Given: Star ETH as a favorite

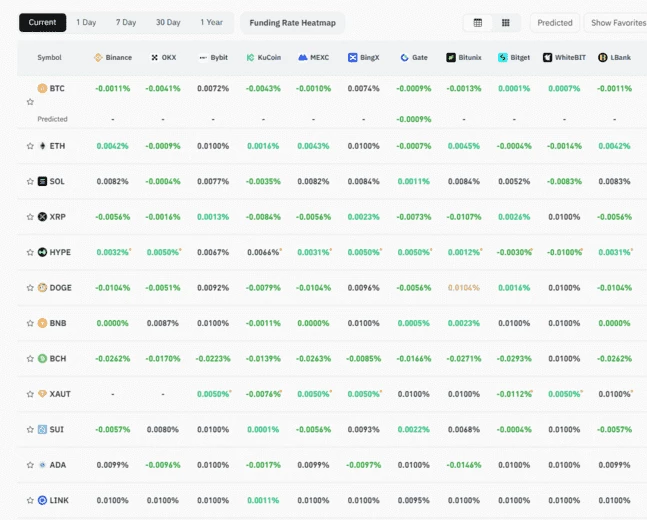Looking at the screenshot, I should (30, 146).
